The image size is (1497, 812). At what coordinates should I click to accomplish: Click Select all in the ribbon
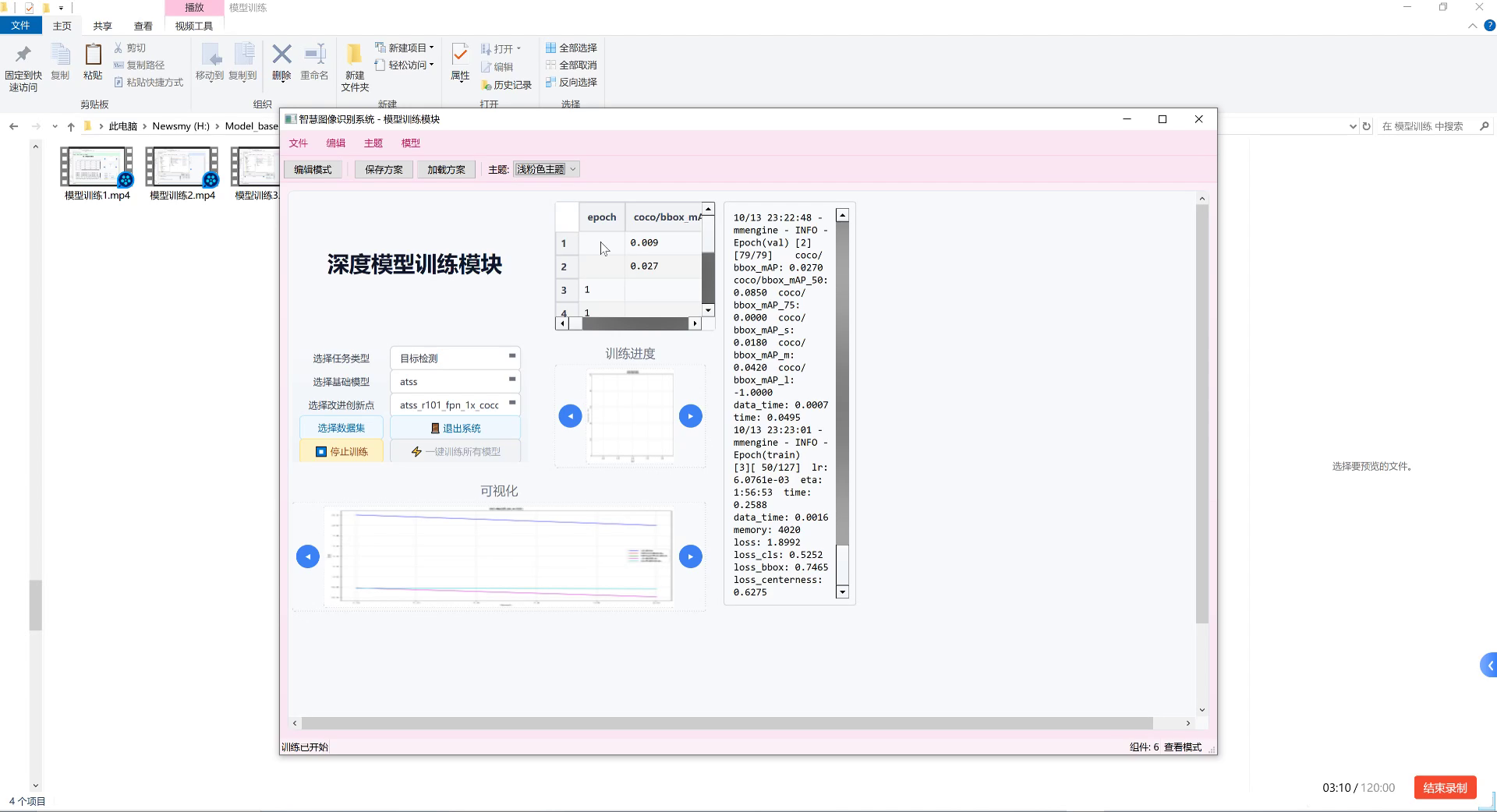pyautogui.click(x=571, y=48)
